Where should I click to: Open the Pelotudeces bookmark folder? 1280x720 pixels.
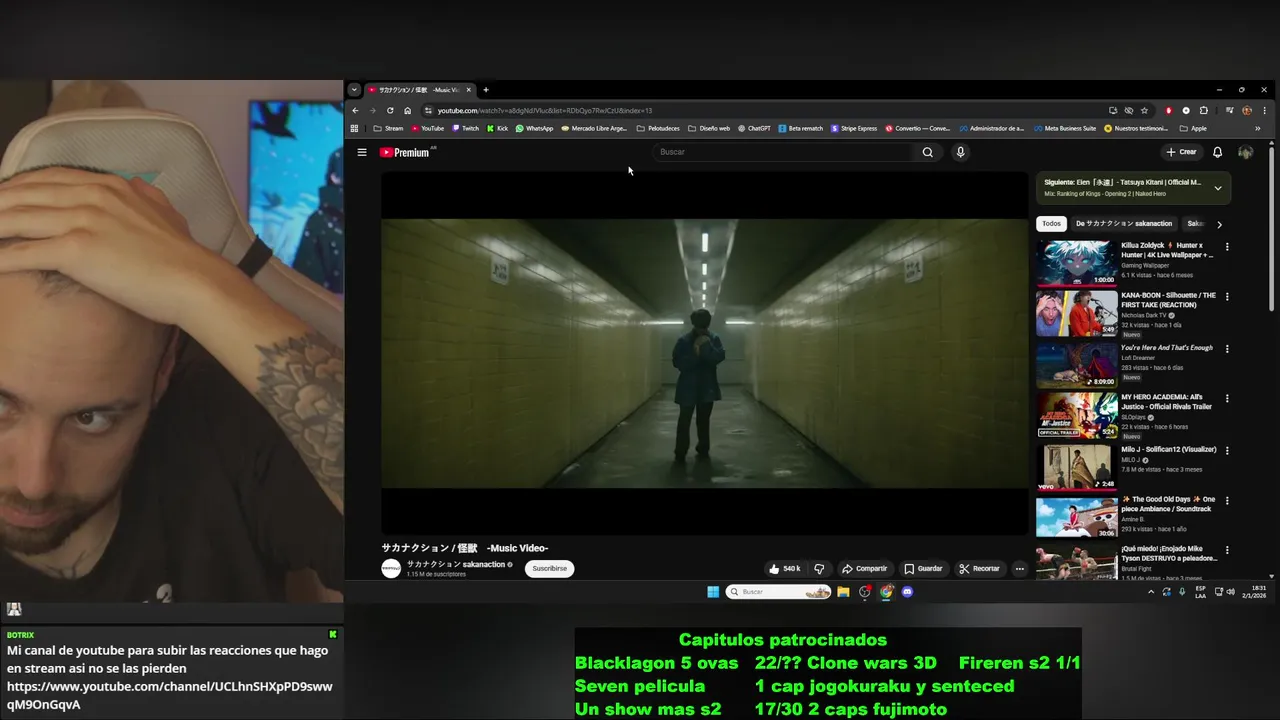(658, 128)
